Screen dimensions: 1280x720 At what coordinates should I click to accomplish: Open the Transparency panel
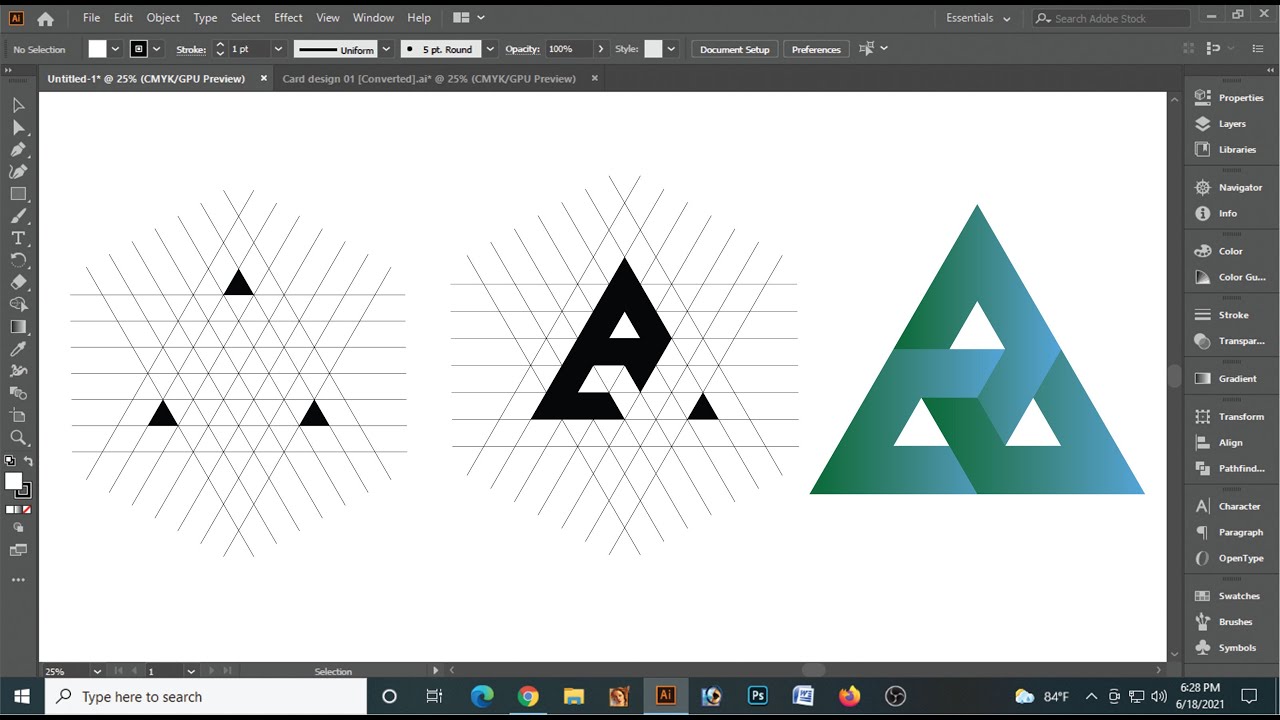tap(1231, 341)
